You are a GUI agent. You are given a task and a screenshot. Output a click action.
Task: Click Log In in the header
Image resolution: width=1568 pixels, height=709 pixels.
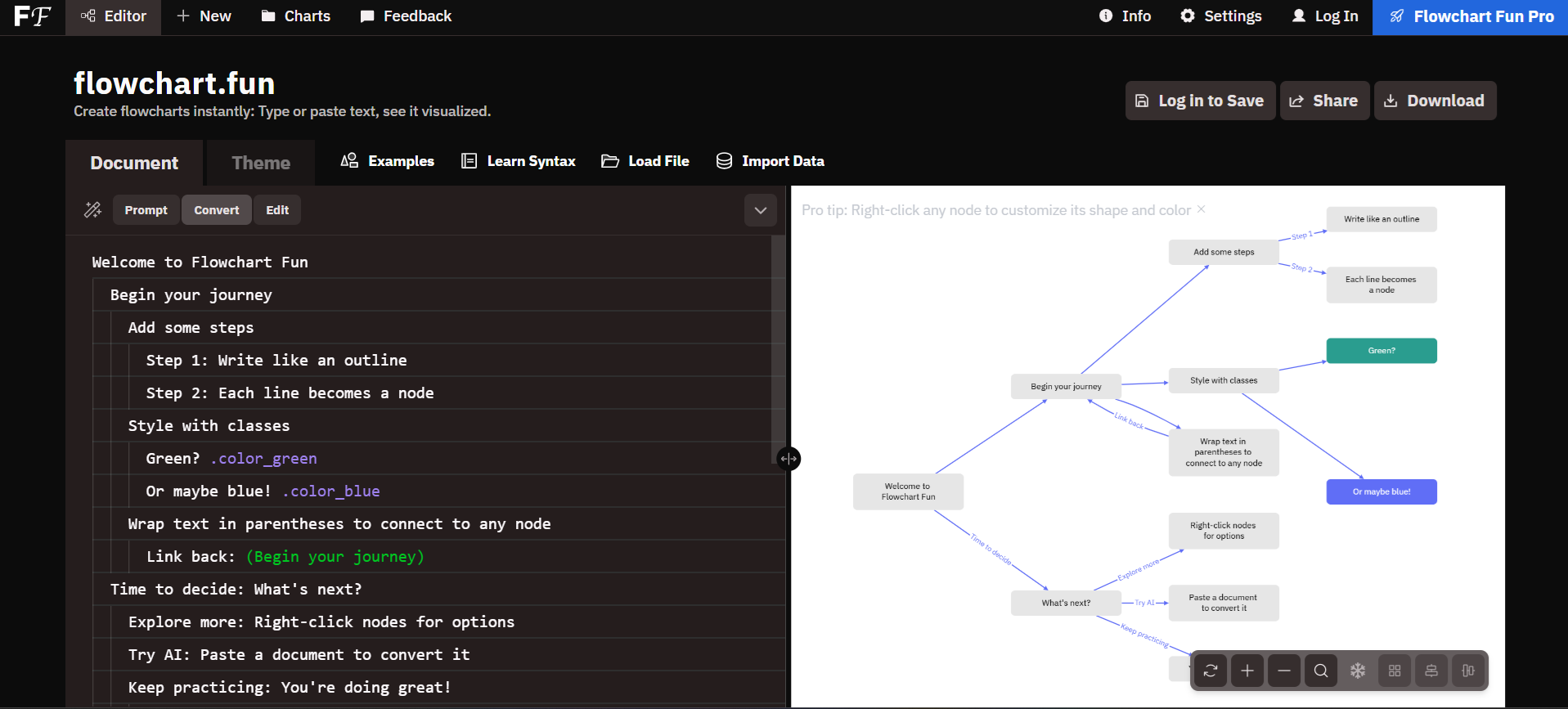click(x=1325, y=16)
